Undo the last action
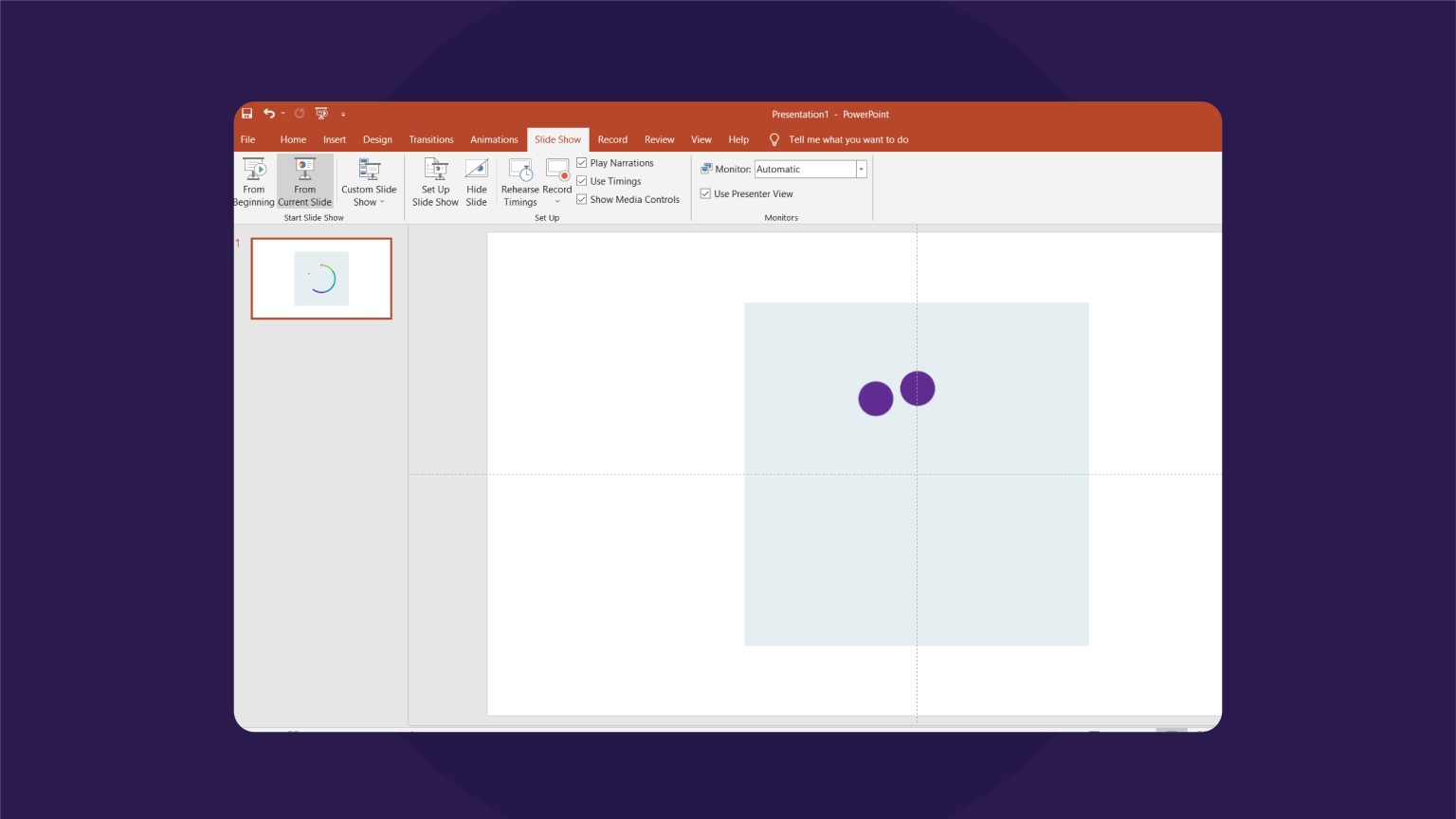The height and width of the screenshot is (819, 1456). 269,113
